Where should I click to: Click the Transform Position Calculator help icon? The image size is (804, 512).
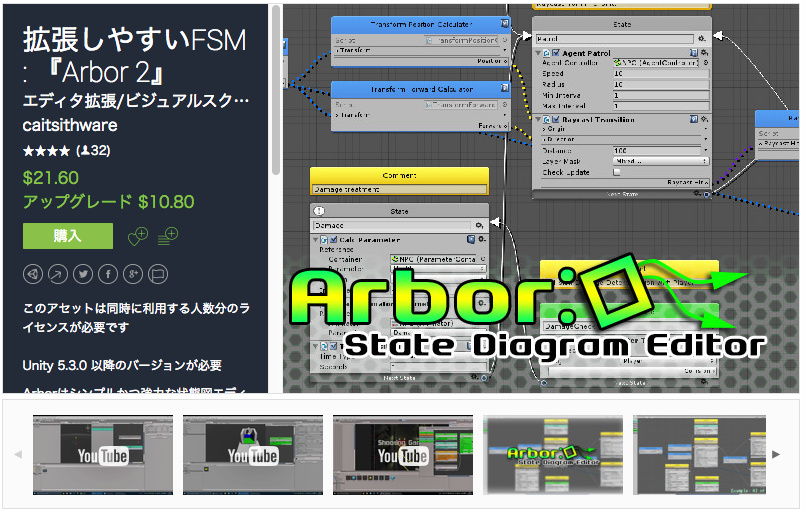click(505, 24)
